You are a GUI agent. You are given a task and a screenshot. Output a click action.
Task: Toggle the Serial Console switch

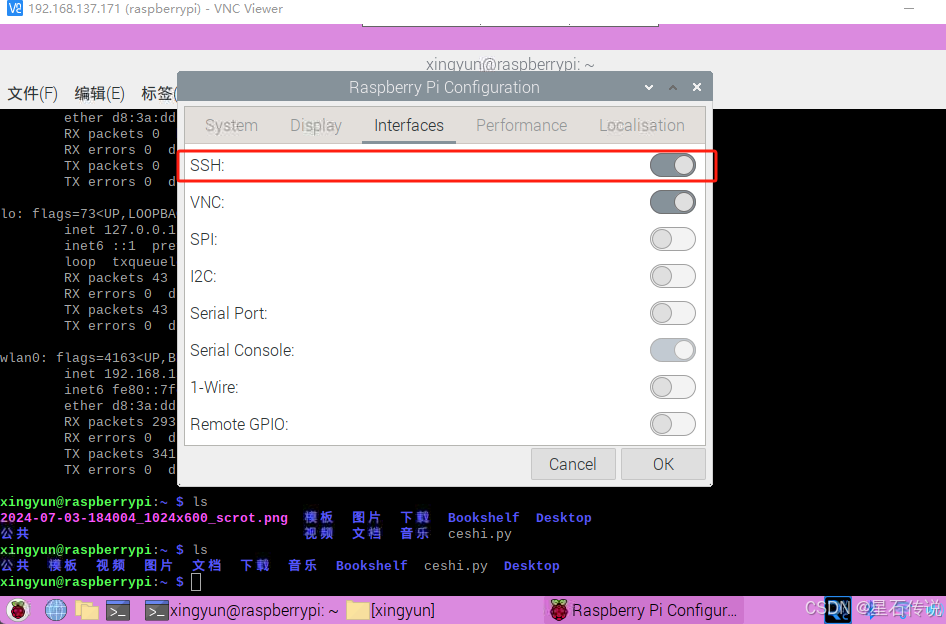[x=673, y=350]
